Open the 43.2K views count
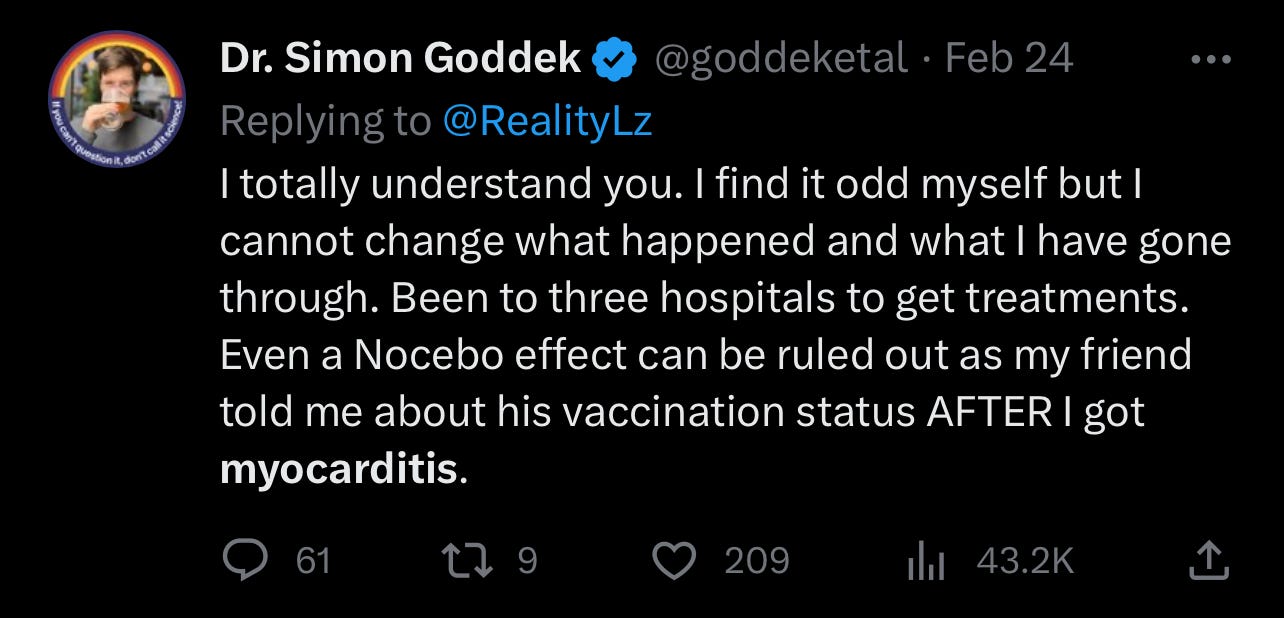This screenshot has width=1284, height=618. click(x=1025, y=561)
